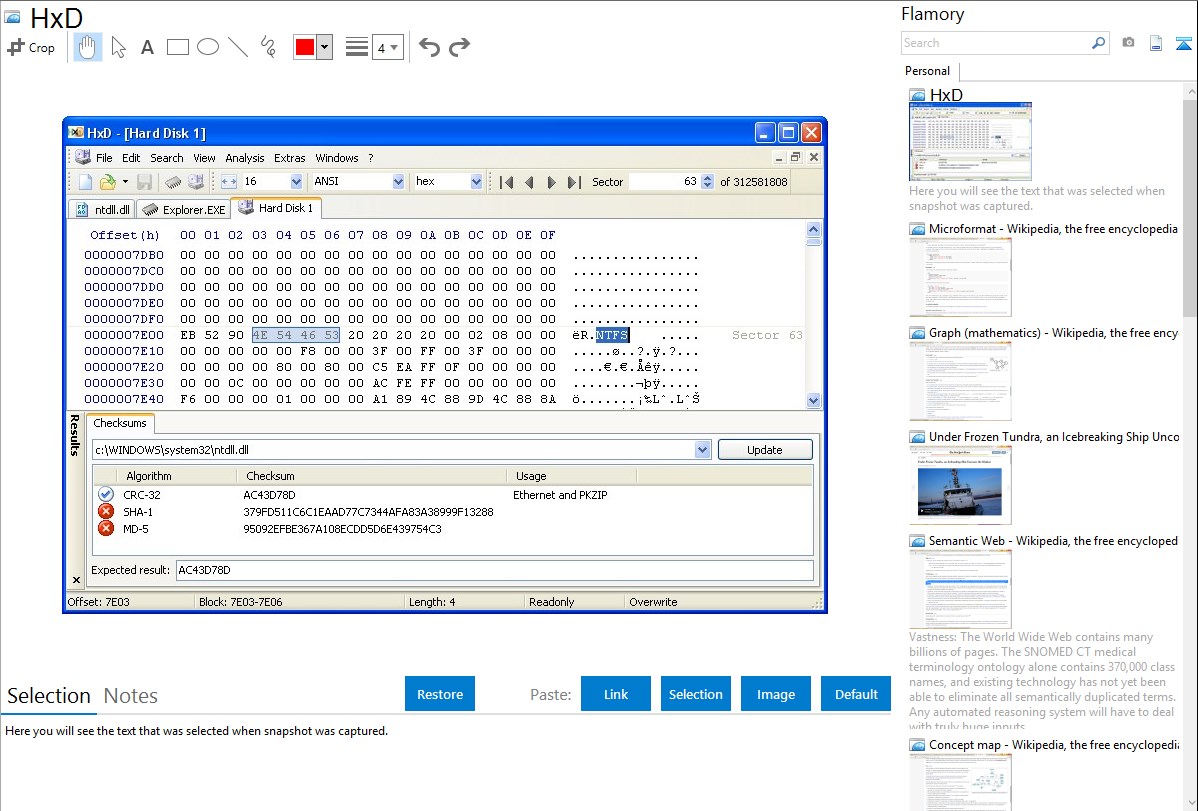Click the Open disk icon in HxD
This screenshot has height=811, width=1198.
pyautogui.click(x=196, y=182)
